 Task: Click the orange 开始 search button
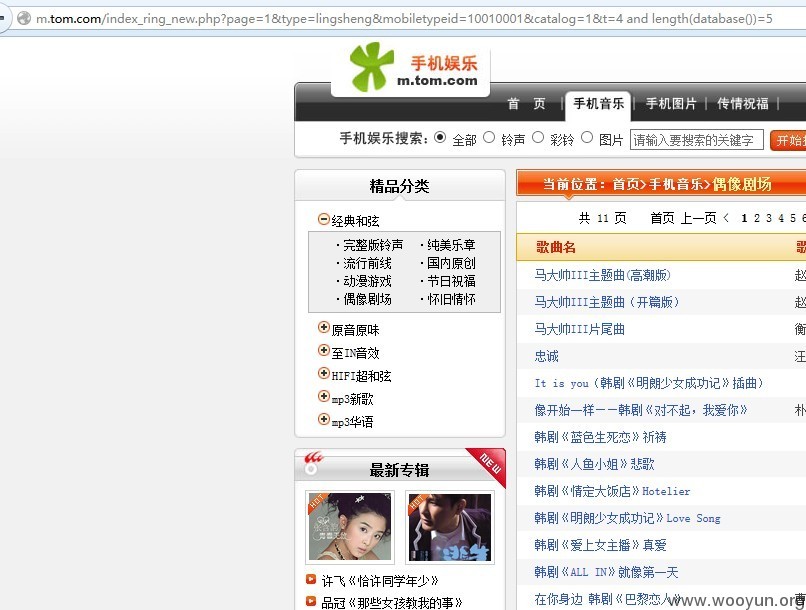(788, 140)
